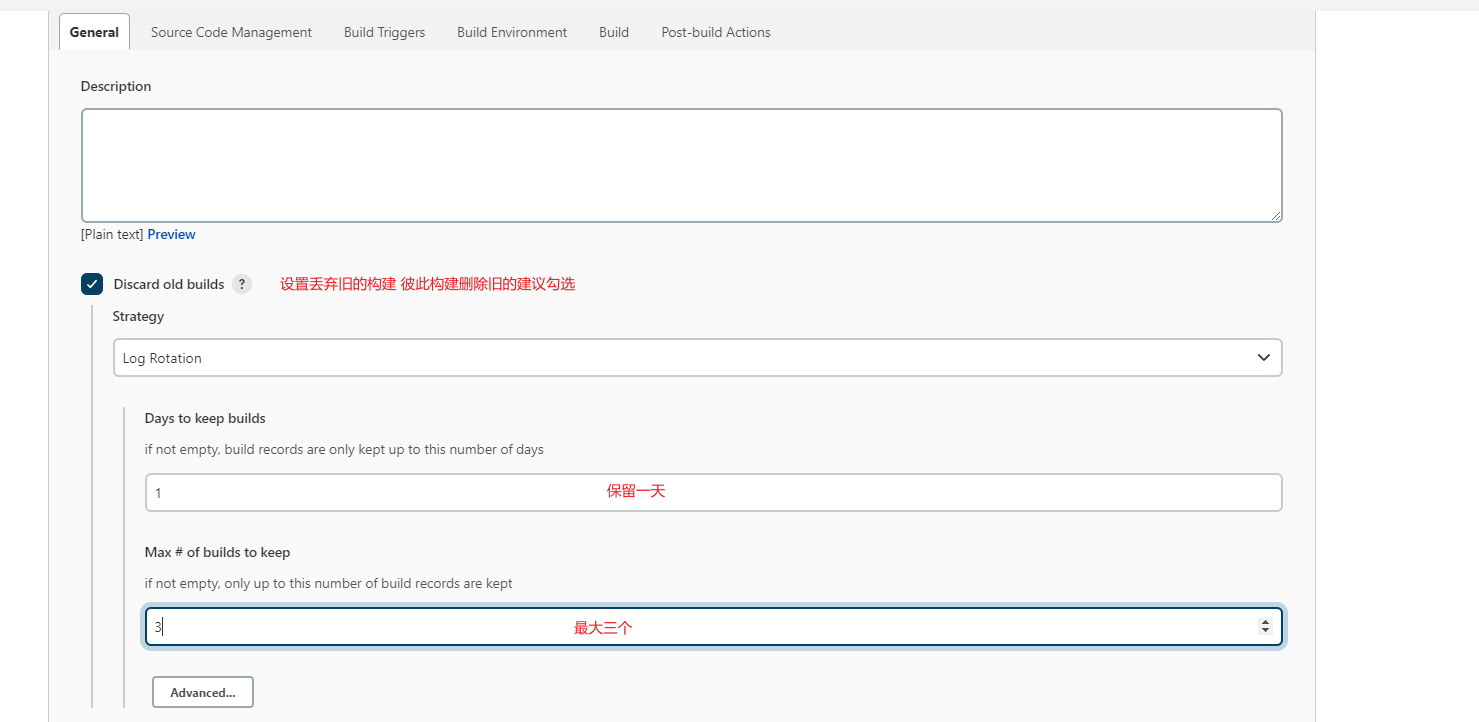Click the Discard old builds label text

(x=168, y=284)
